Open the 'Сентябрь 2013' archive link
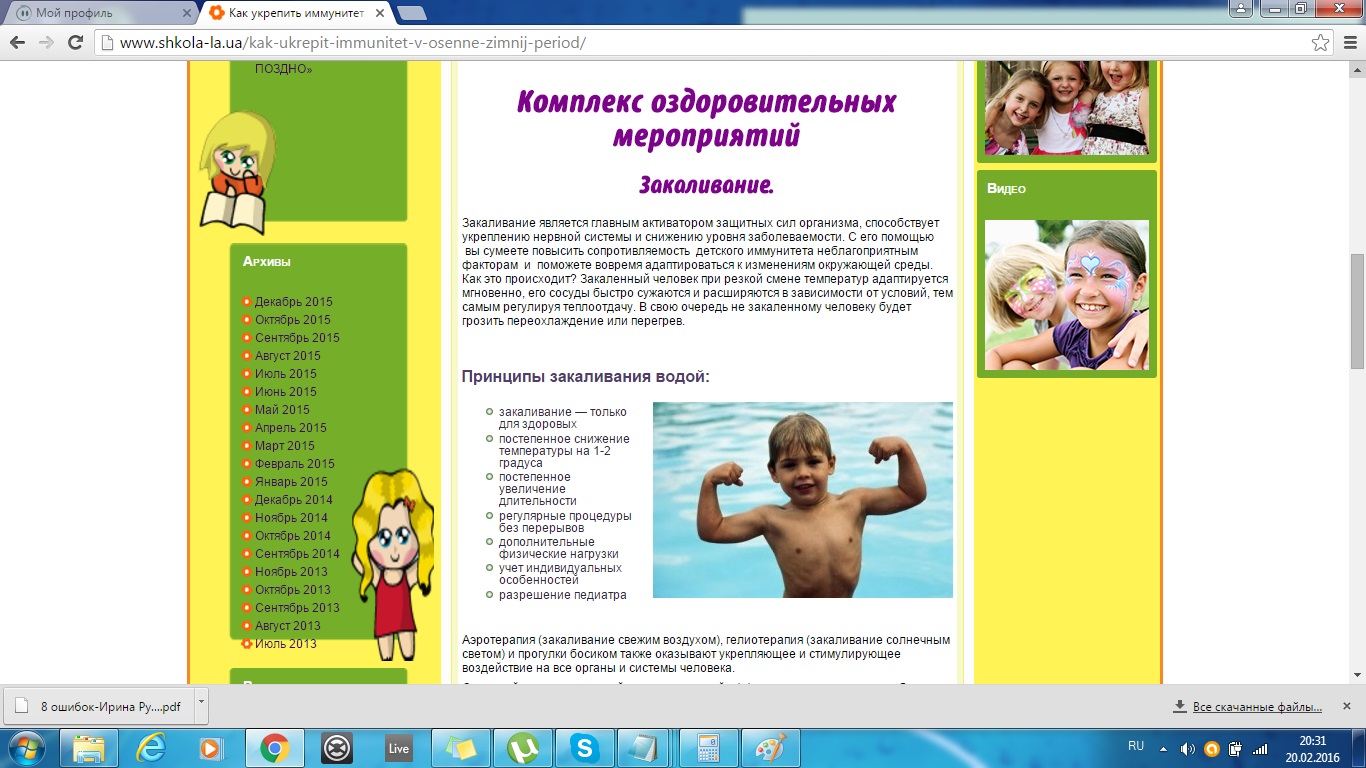This screenshot has height=768, width=1366. click(297, 608)
